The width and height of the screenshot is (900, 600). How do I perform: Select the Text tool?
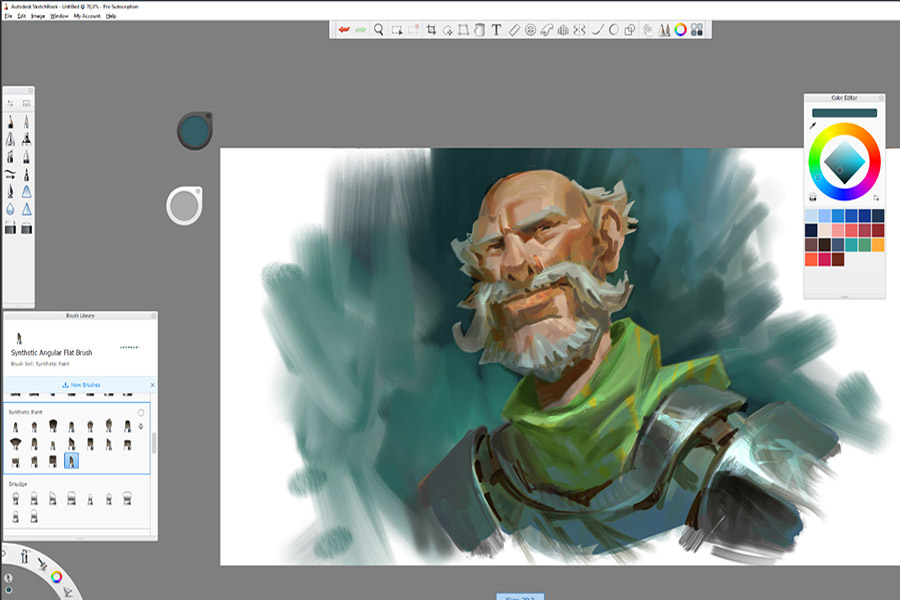coord(496,30)
